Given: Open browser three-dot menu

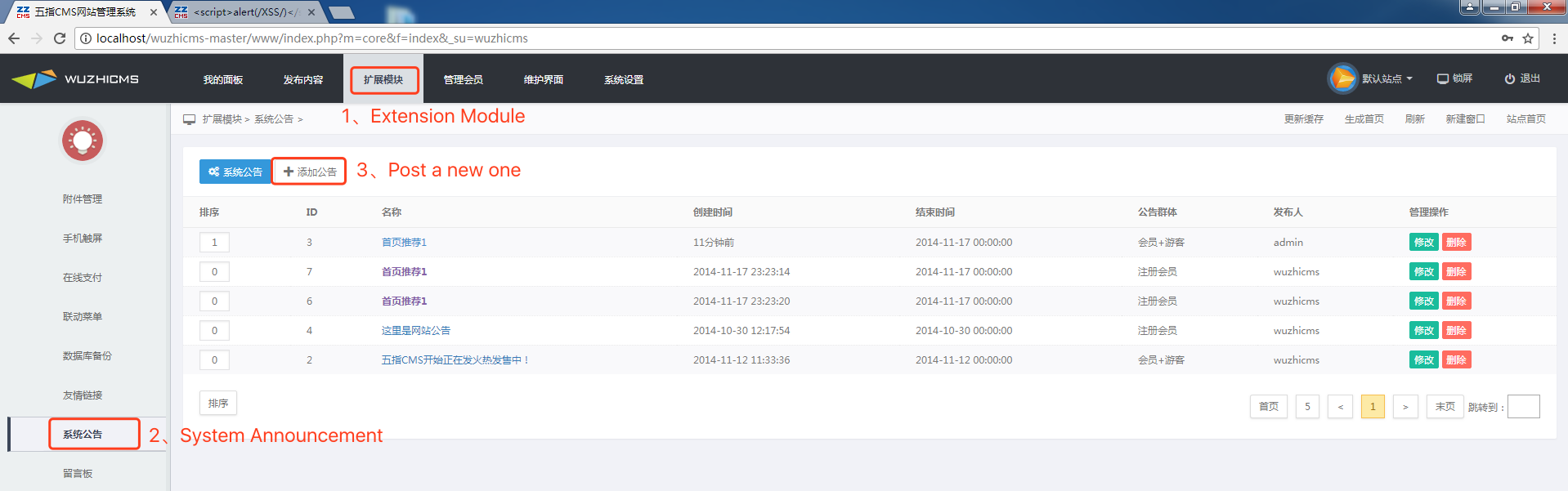Looking at the screenshot, I should point(1554,38).
